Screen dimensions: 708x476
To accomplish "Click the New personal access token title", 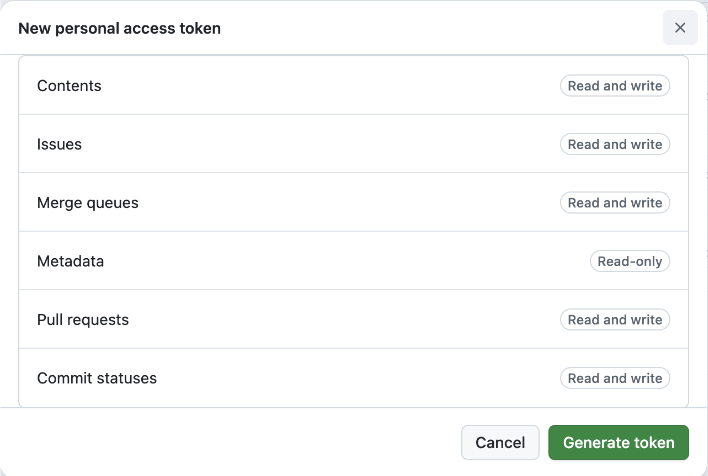I will coord(119,28).
